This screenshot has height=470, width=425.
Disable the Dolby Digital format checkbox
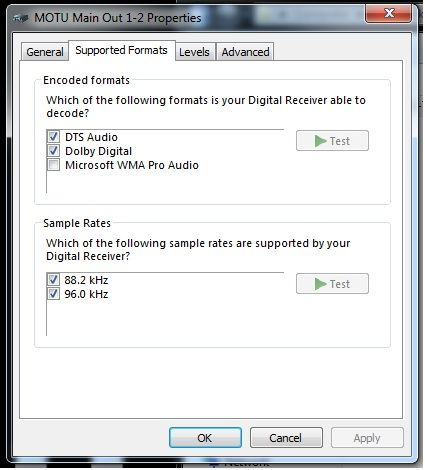tap(53, 151)
